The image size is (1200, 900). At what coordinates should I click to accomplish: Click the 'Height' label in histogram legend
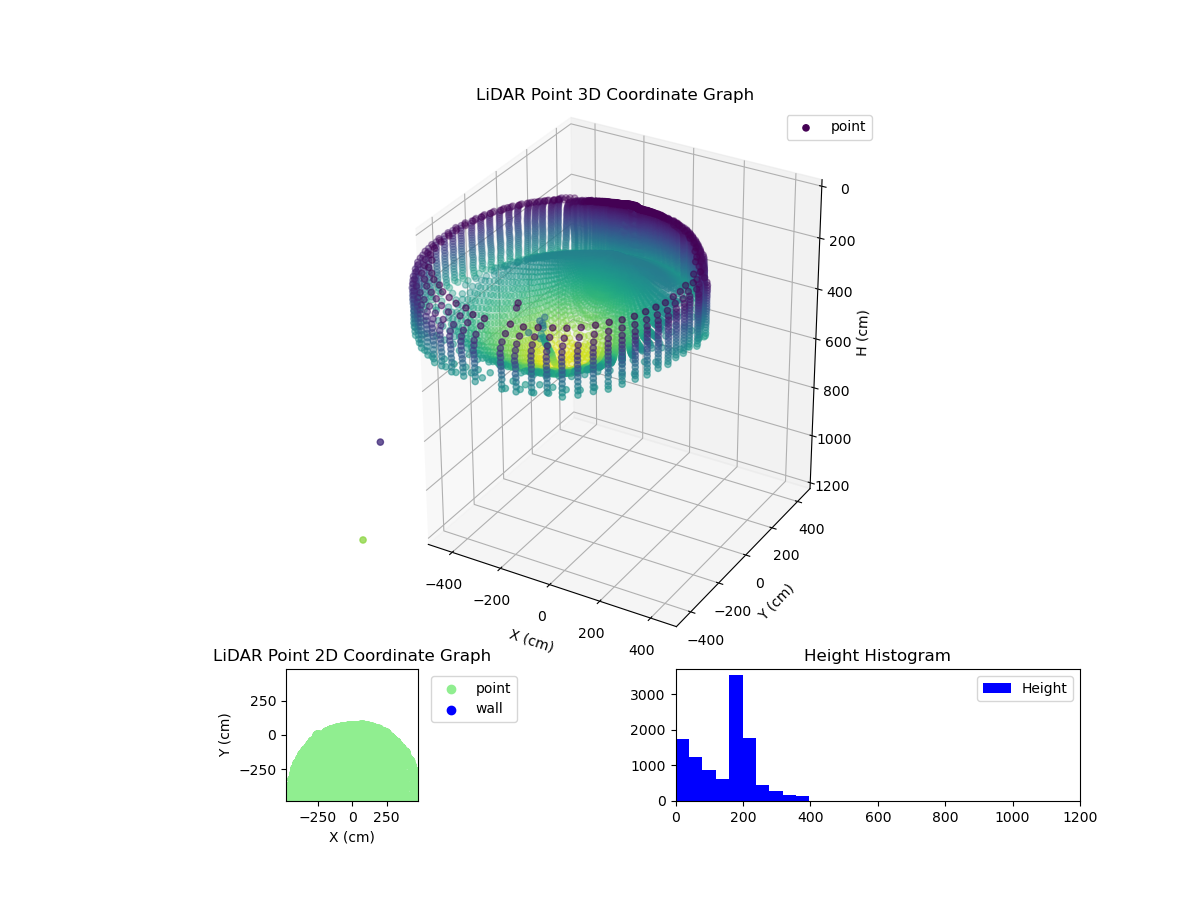click(x=1044, y=688)
